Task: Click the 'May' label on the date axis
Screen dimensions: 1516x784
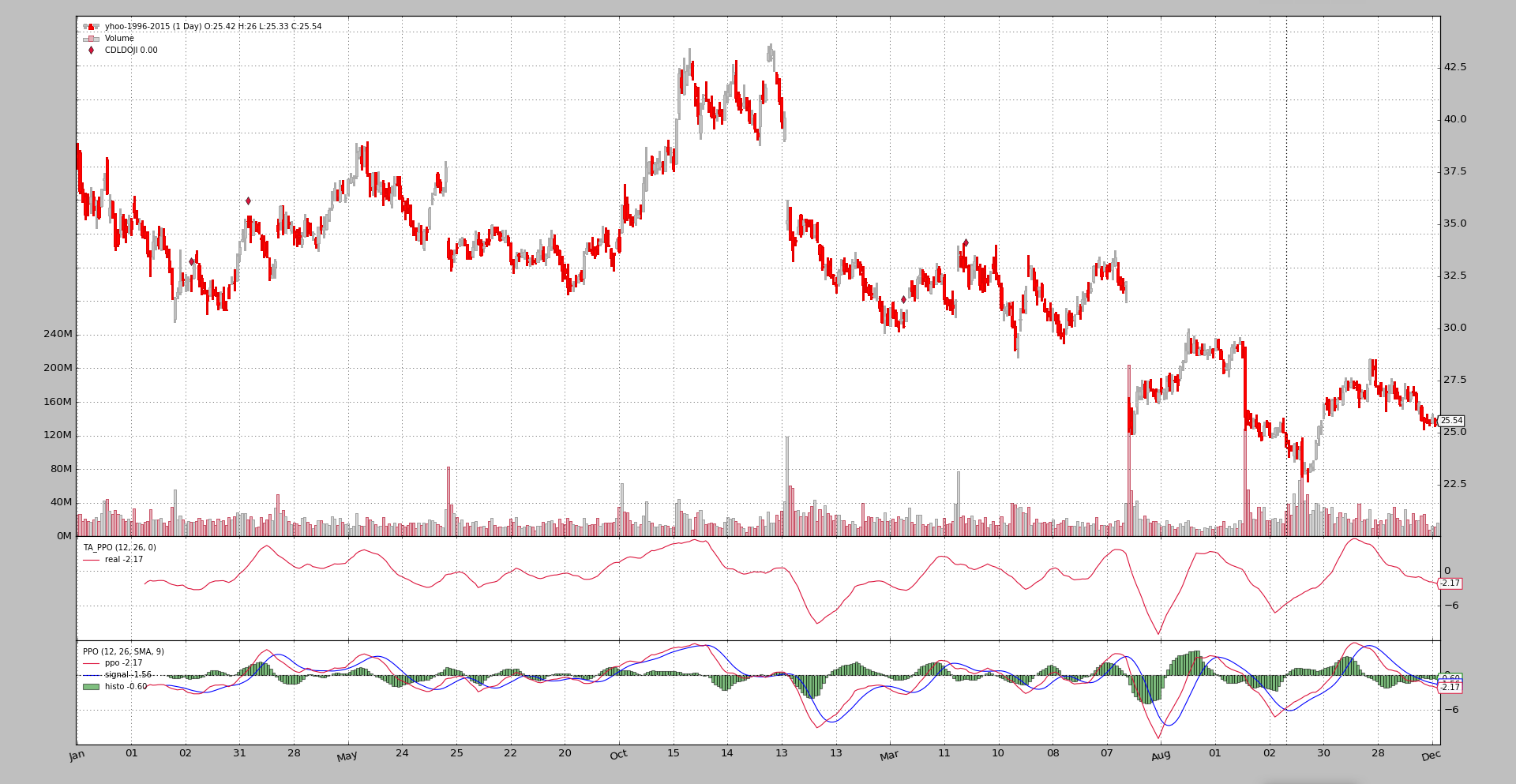Action: (x=347, y=756)
